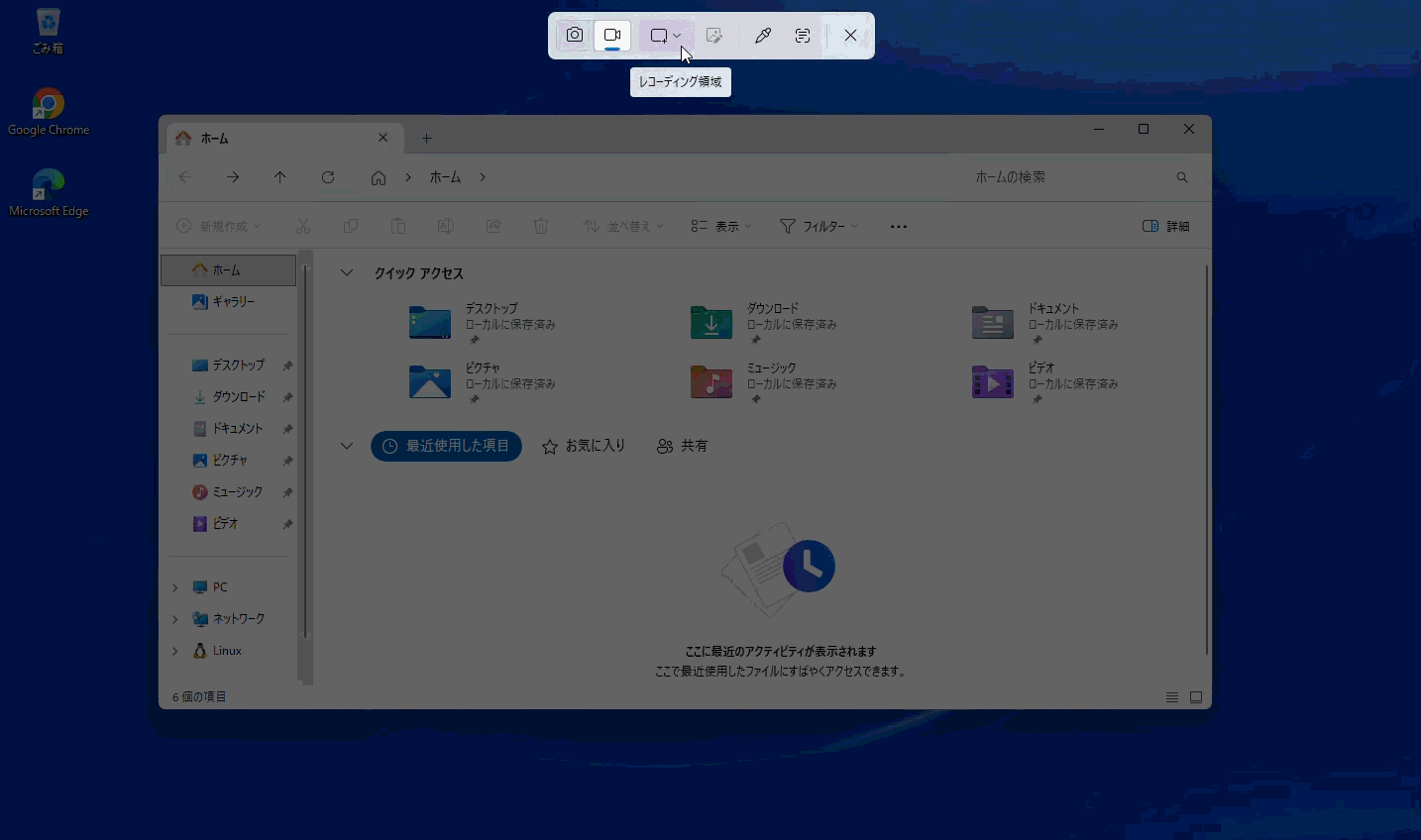Select the デスクトップ folder tile
Screen dimensions: 1421x840
tap(485, 323)
